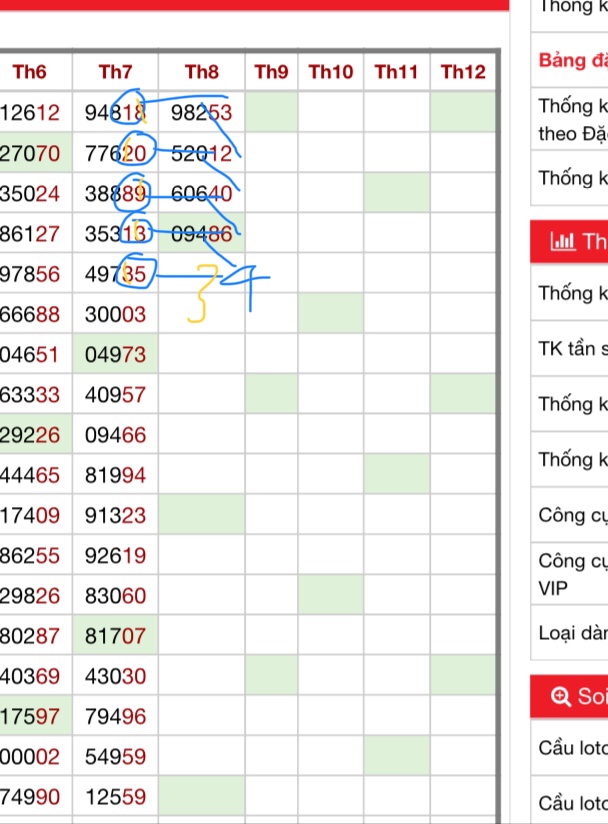Click the Th8 column header
The width and height of the screenshot is (608, 824).
[202, 72]
